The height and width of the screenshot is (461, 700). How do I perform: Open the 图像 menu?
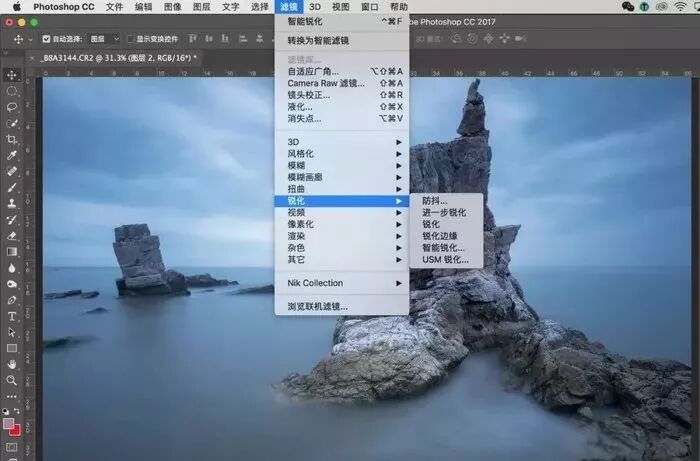click(172, 7)
